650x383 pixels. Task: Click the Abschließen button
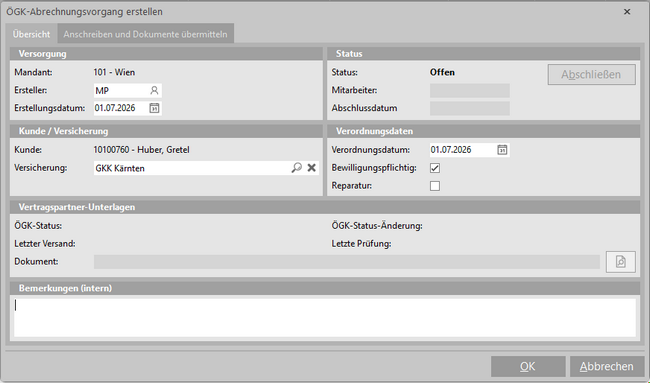click(x=591, y=75)
